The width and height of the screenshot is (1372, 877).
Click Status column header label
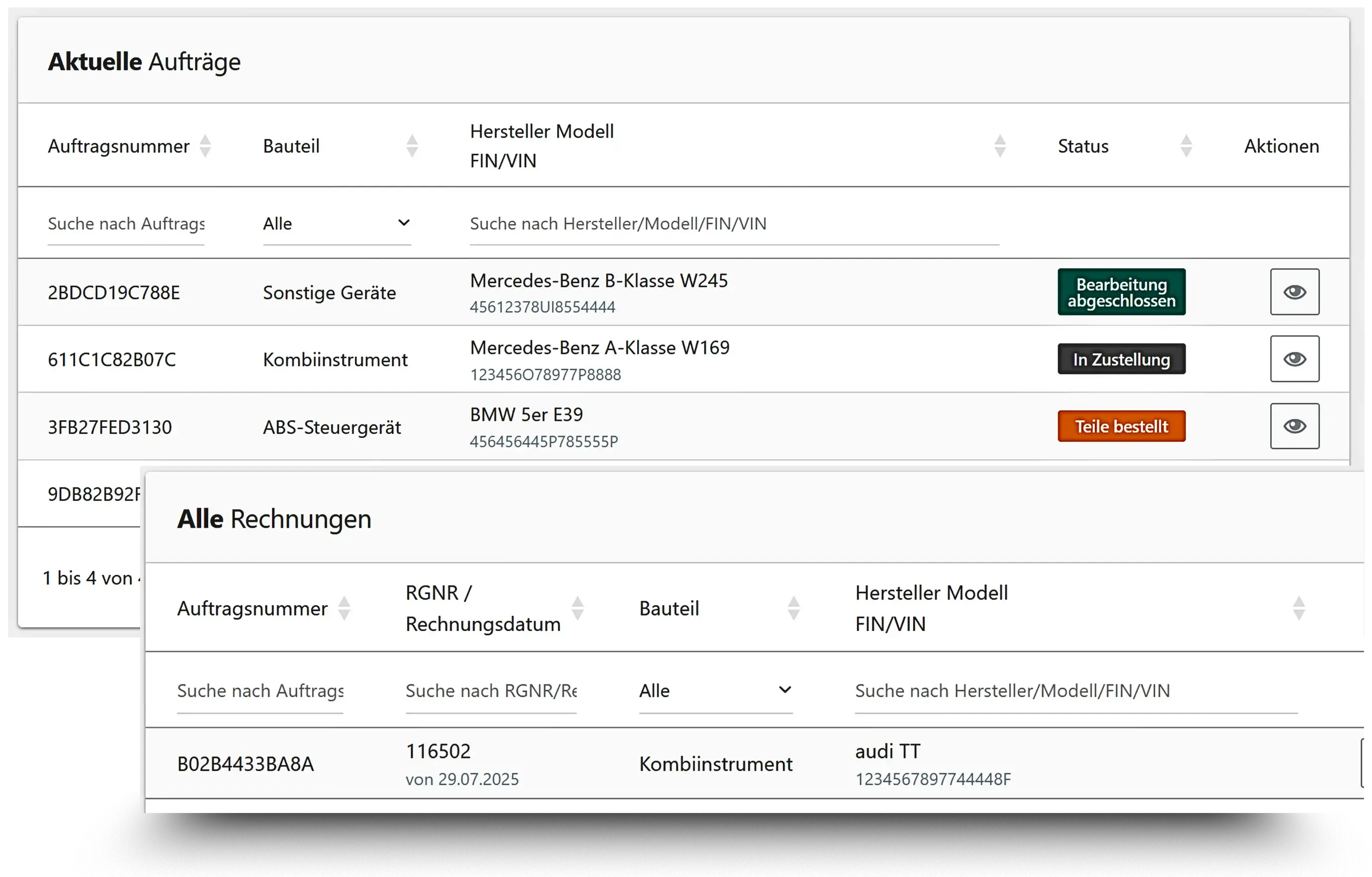coord(1083,146)
